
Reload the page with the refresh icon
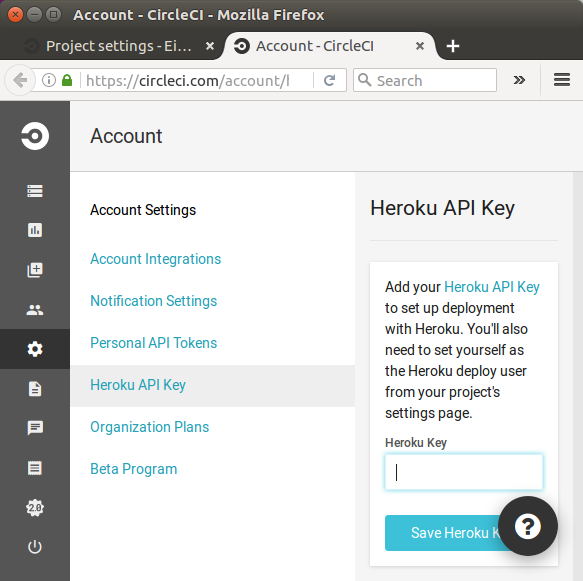coord(329,80)
